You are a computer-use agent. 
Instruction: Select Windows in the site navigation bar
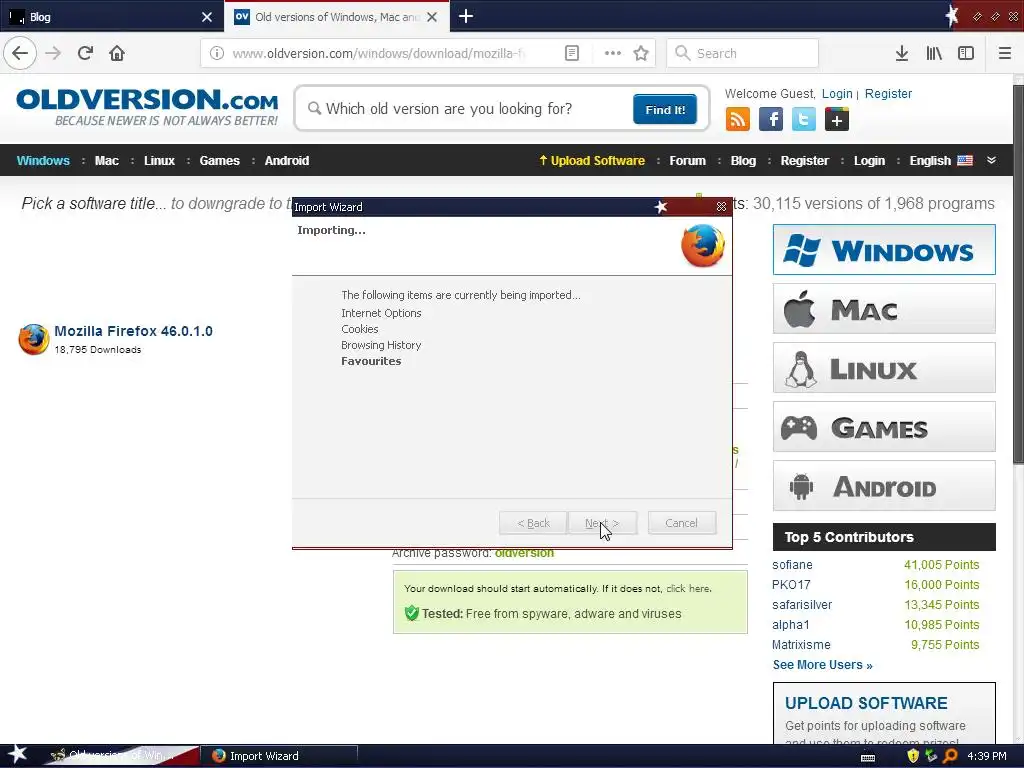point(43,161)
